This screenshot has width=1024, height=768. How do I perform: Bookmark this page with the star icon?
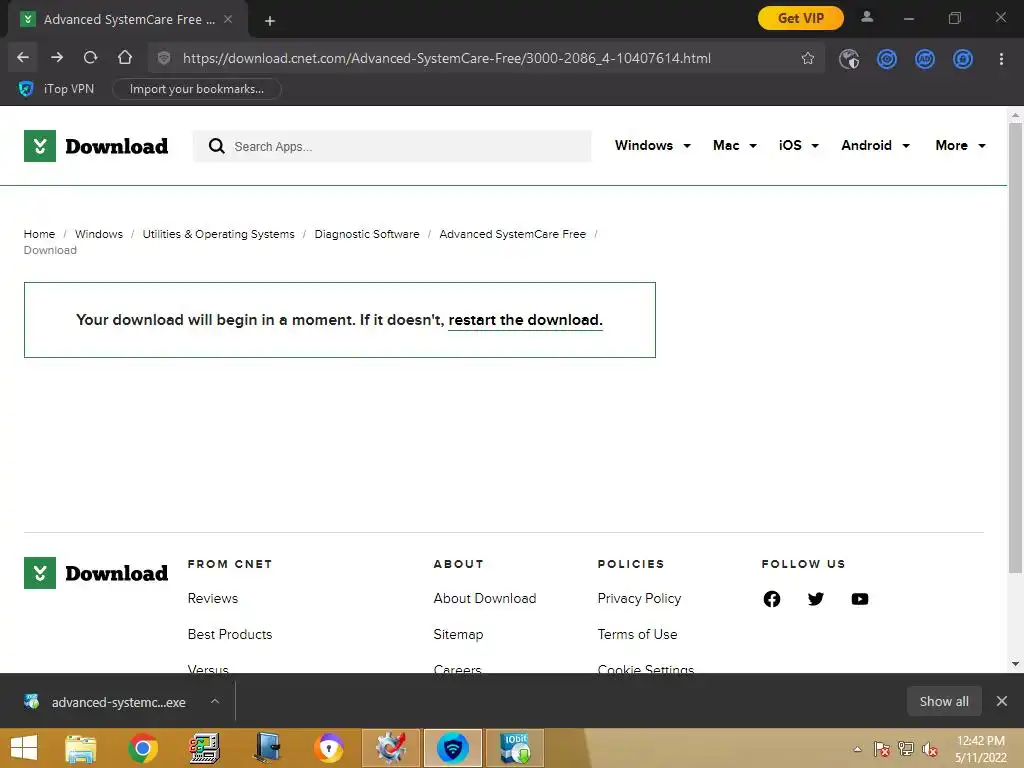(x=808, y=58)
